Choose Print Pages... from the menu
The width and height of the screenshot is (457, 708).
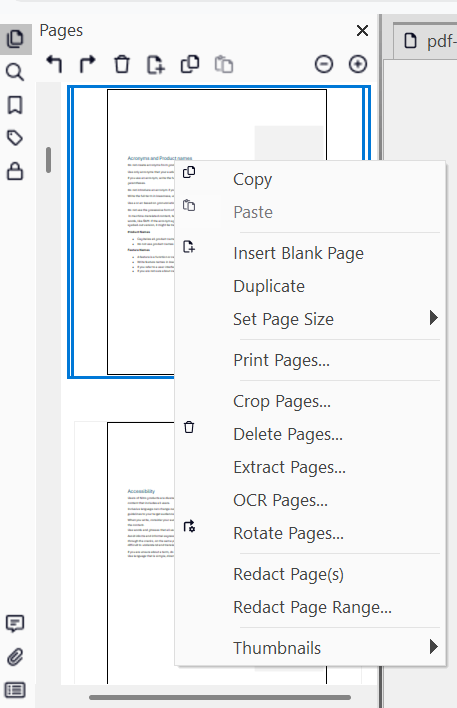point(310,360)
